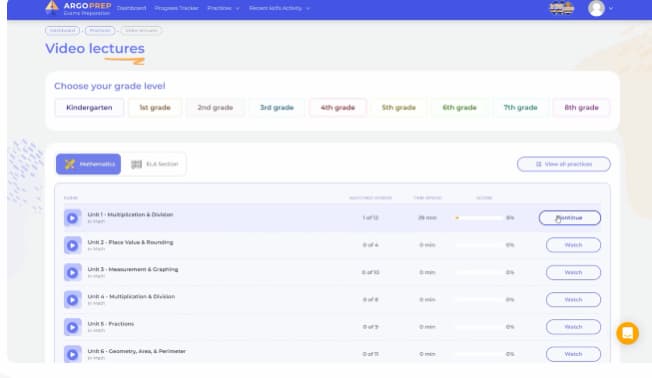This screenshot has width=652, height=378.
Task: Click Watch for Unit 6 Geometry
Action: coord(573,354)
